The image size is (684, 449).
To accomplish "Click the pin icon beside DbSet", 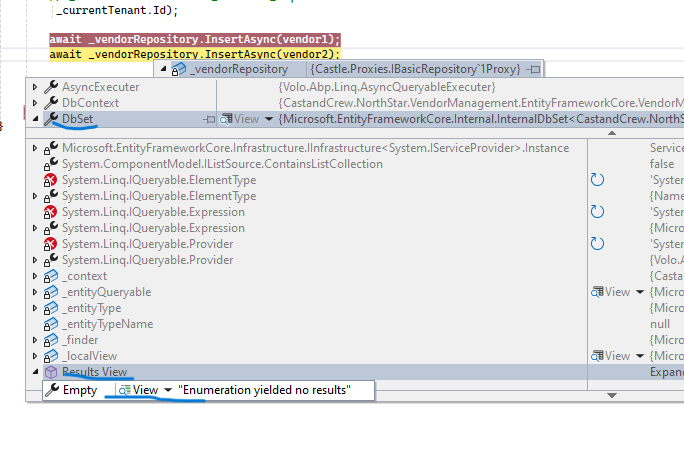I will 210,119.
